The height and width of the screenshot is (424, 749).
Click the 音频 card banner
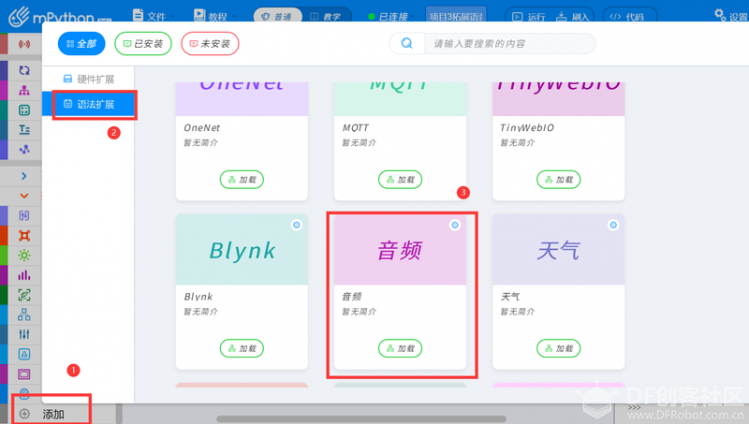(x=400, y=250)
